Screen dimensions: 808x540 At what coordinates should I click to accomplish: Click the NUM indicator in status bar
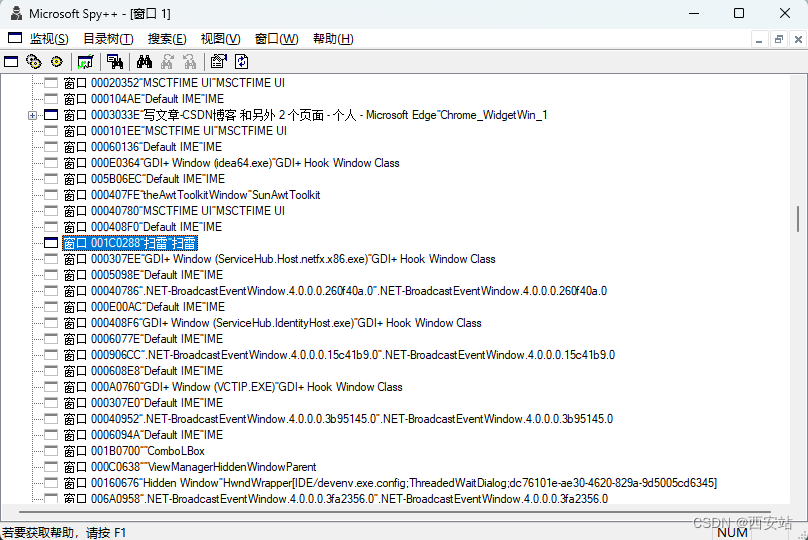[732, 532]
